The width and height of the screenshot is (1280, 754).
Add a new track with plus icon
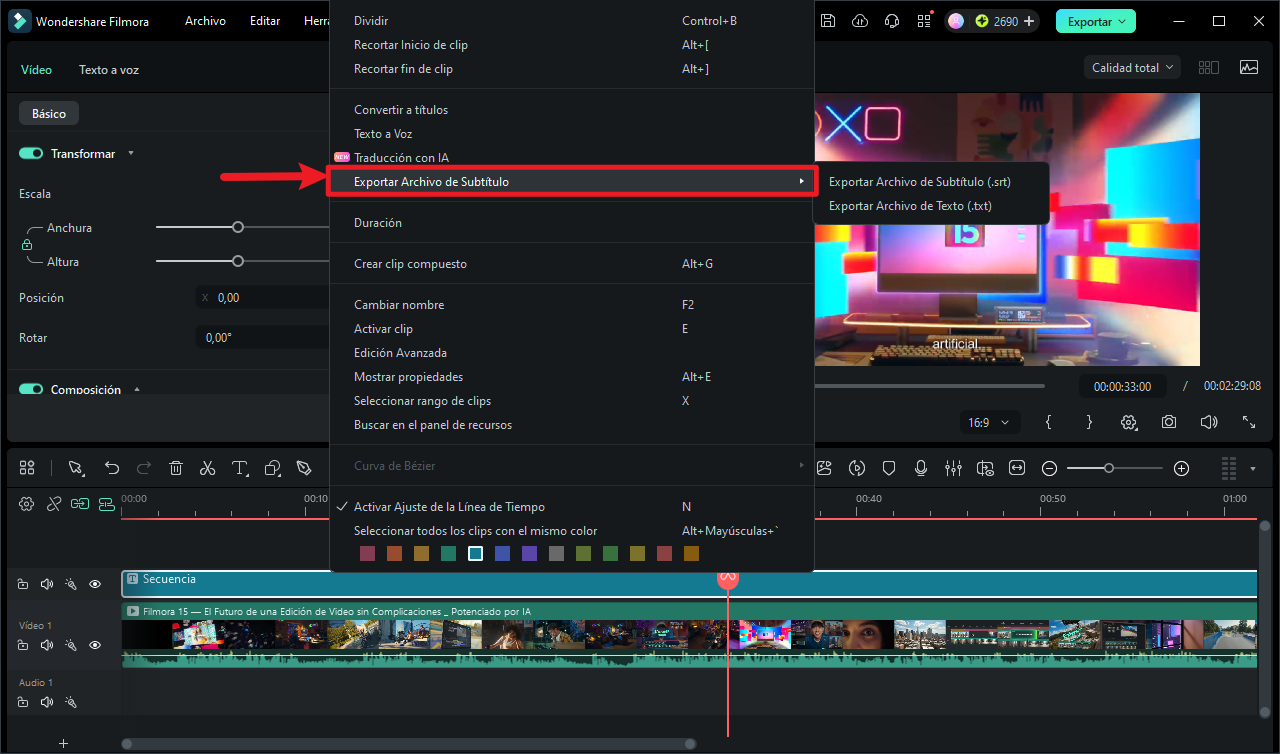click(63, 743)
